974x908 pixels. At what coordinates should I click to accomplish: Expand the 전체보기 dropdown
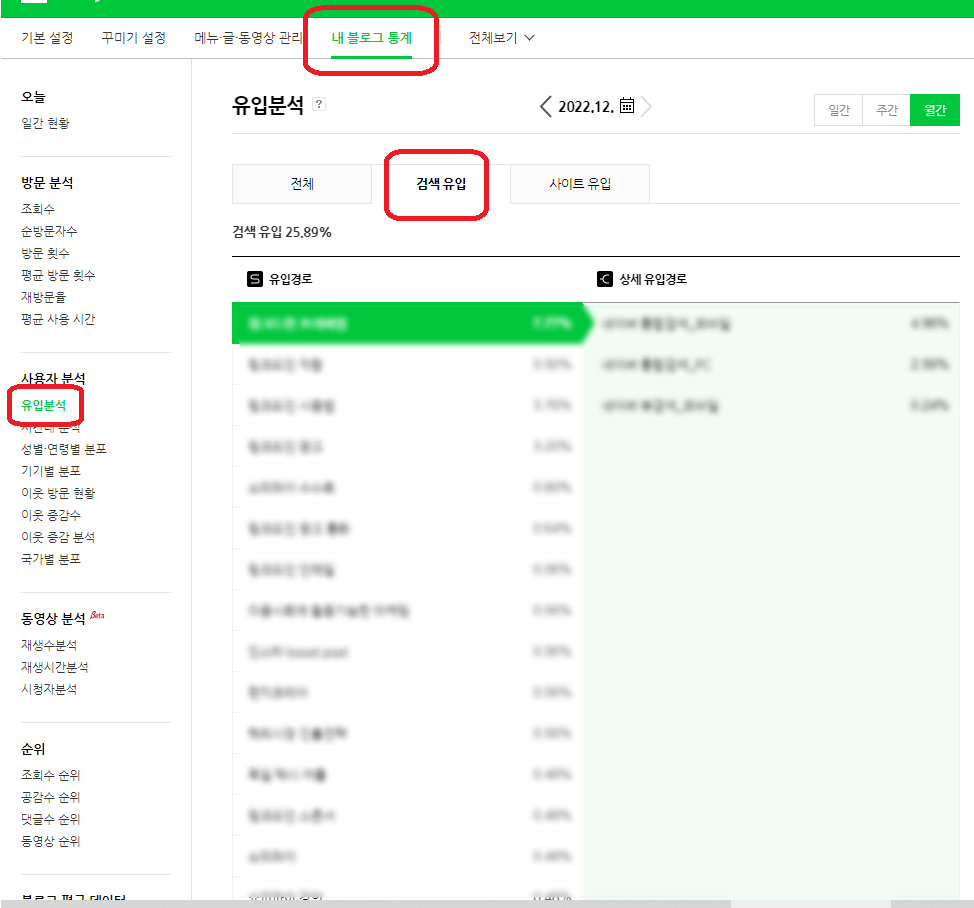(501, 38)
